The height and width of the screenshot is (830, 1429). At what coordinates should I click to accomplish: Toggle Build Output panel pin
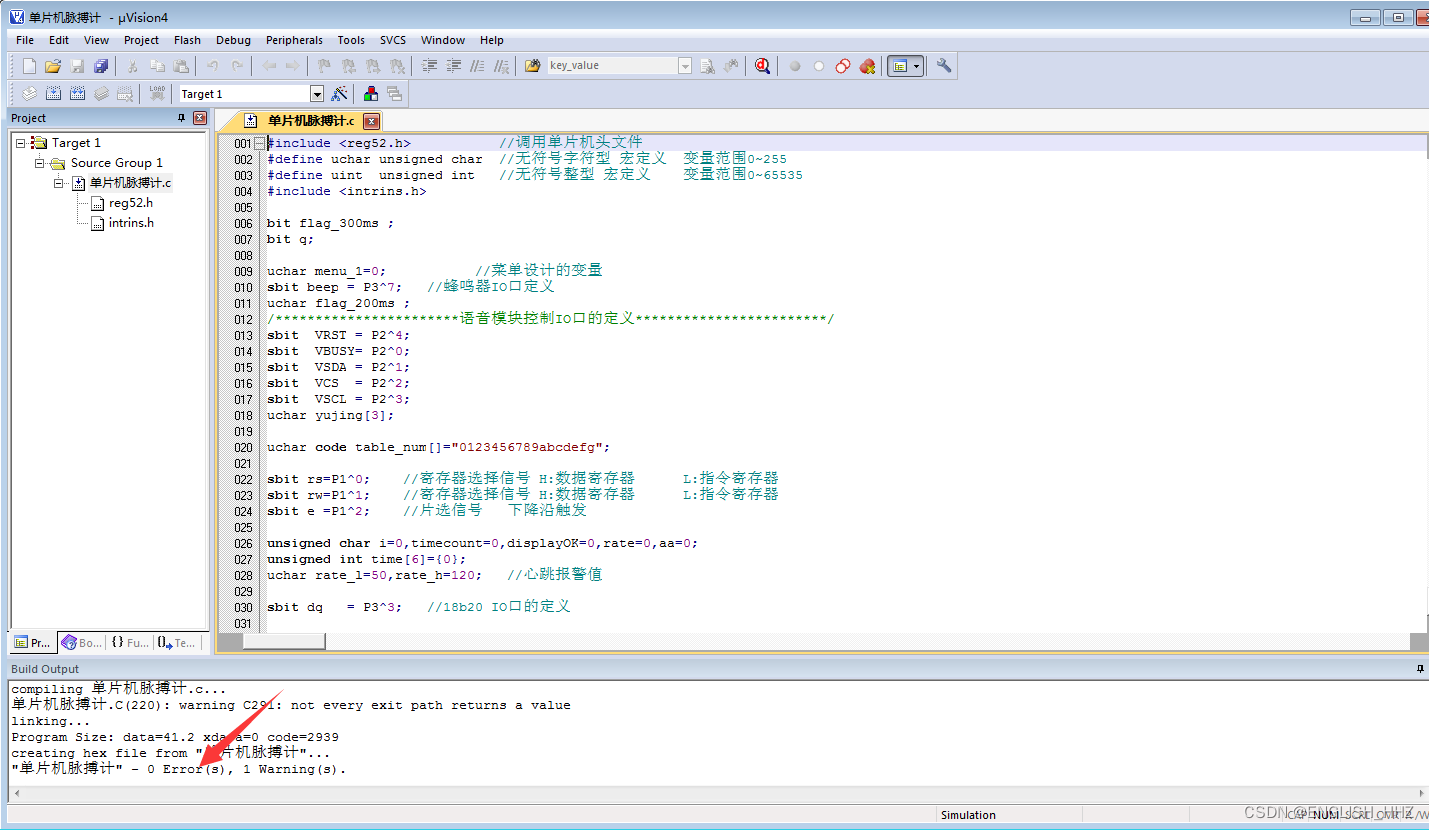pos(1417,668)
